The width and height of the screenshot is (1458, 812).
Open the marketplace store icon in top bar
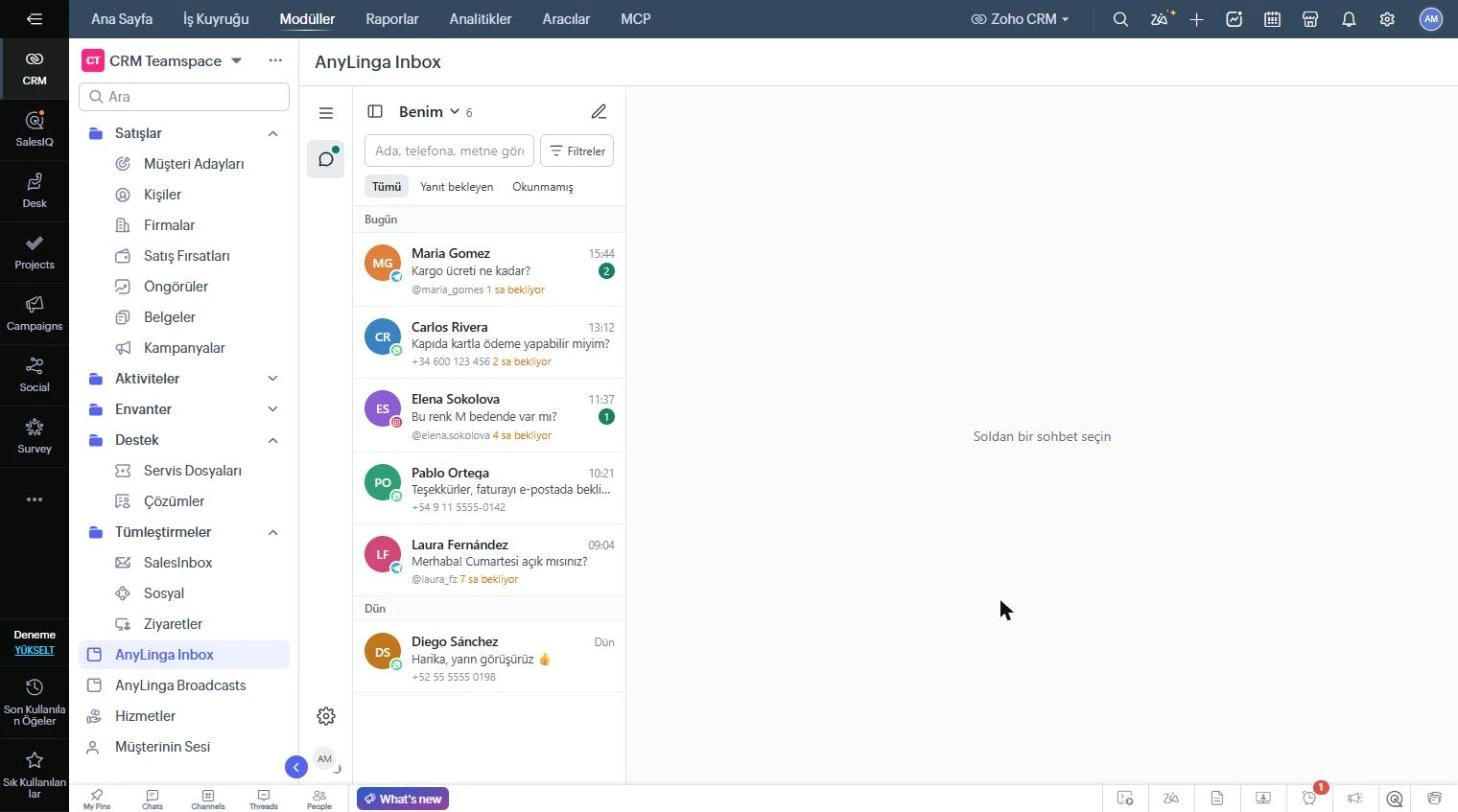1310,19
